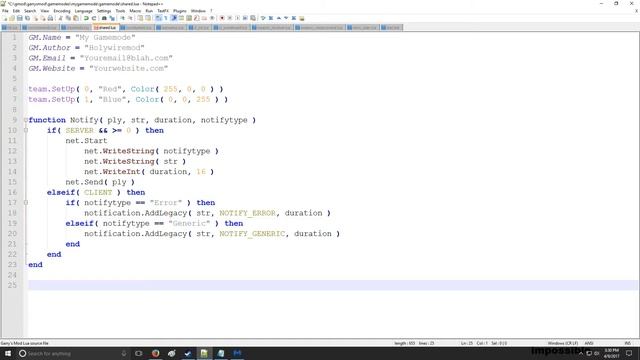
Task: Collapse fold marker at line 17
Action: tap(26, 202)
